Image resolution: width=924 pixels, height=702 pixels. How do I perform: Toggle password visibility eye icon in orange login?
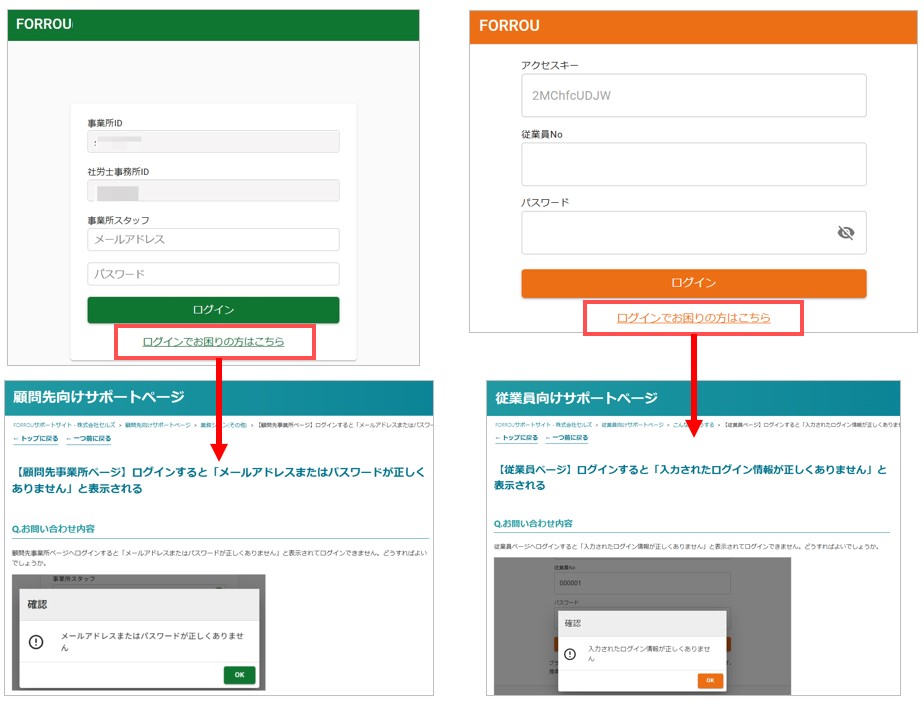(846, 233)
